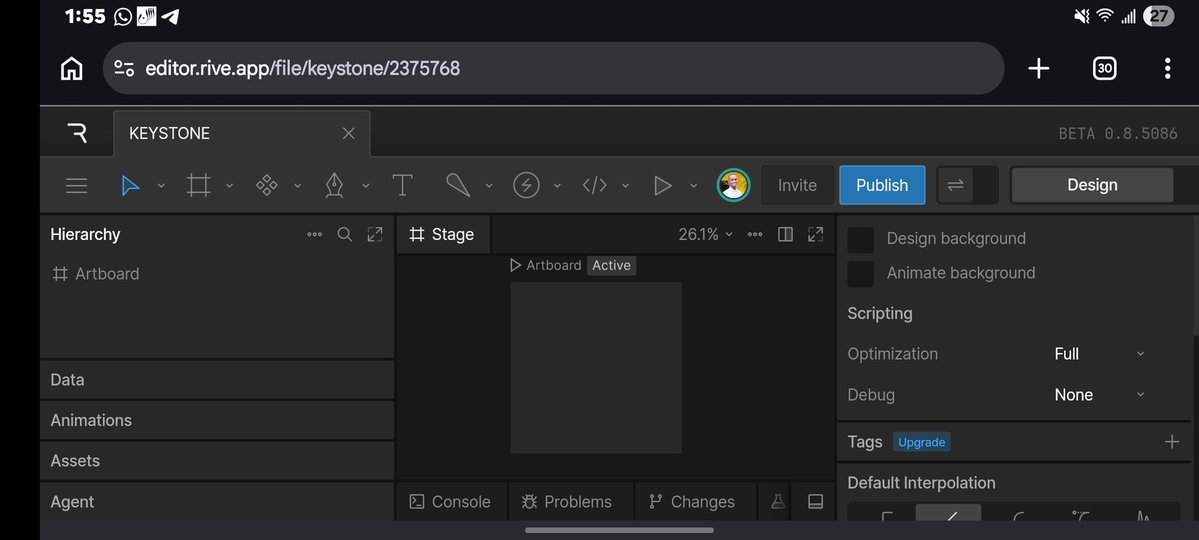
Task: Pop out the Hierarchy panel
Action: [375, 235]
